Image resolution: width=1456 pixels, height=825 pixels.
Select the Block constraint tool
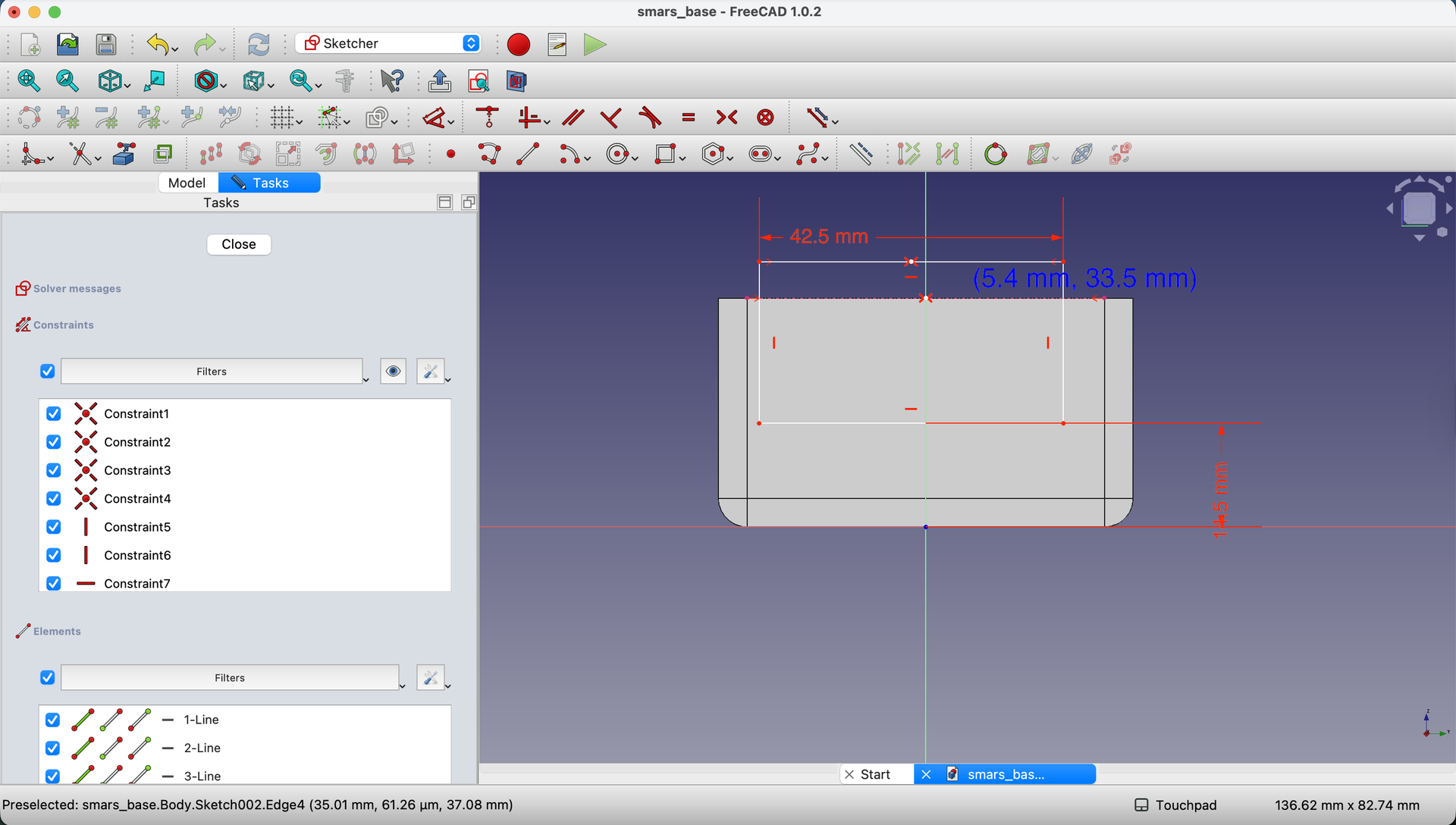(x=766, y=118)
